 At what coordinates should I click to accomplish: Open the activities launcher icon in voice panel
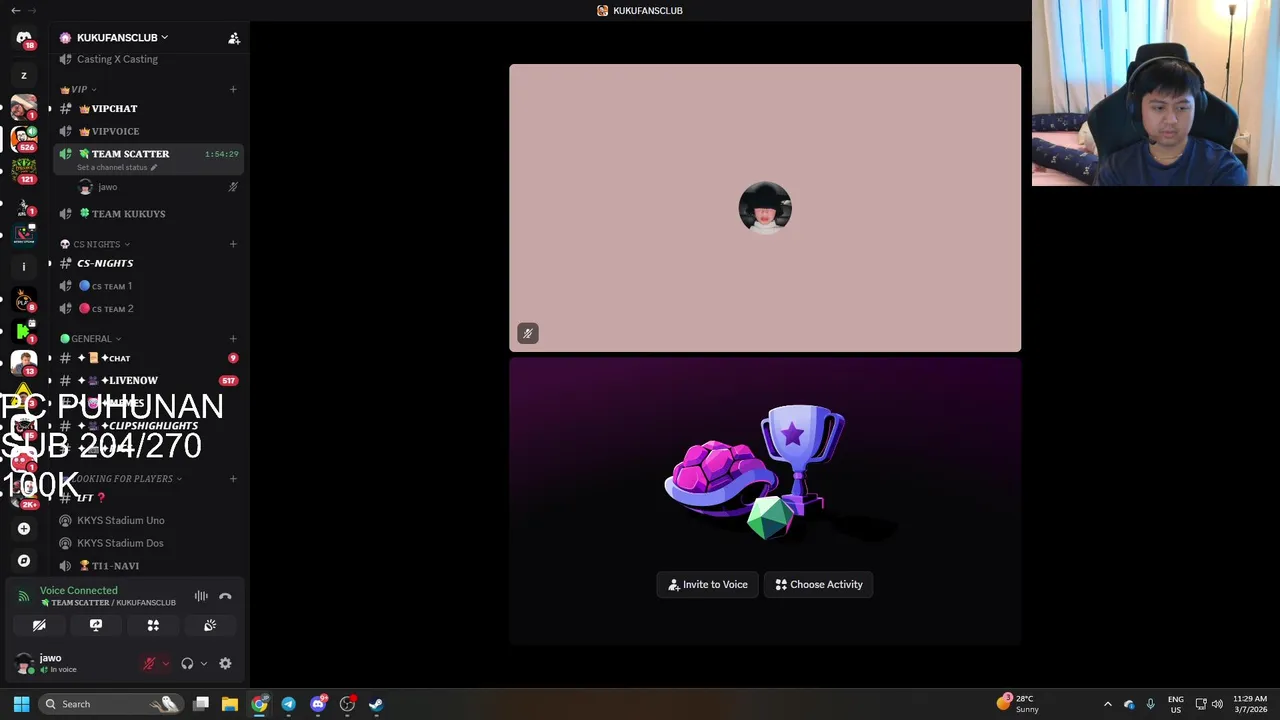pyautogui.click(x=153, y=625)
